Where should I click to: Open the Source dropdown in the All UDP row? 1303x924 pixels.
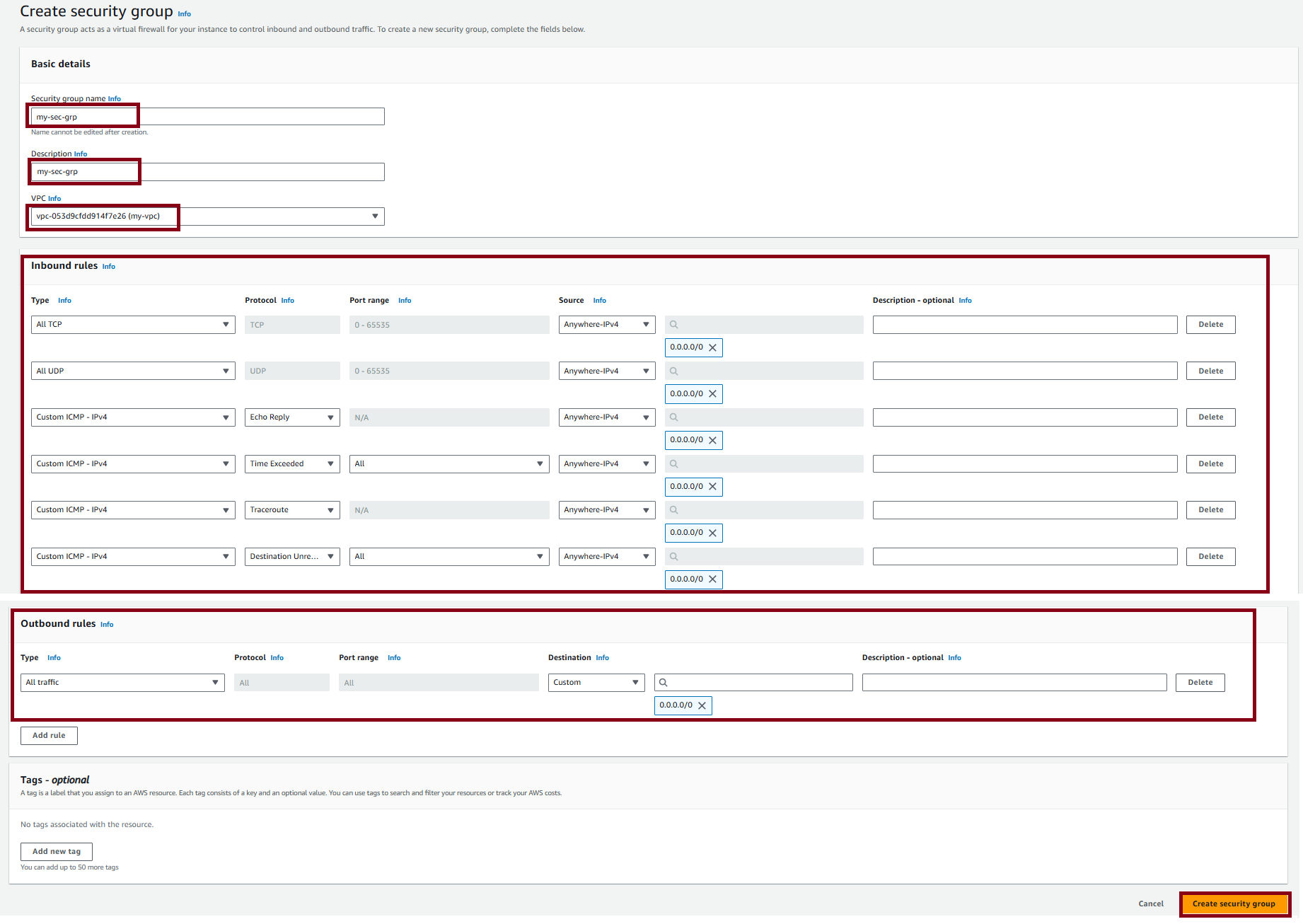click(607, 371)
